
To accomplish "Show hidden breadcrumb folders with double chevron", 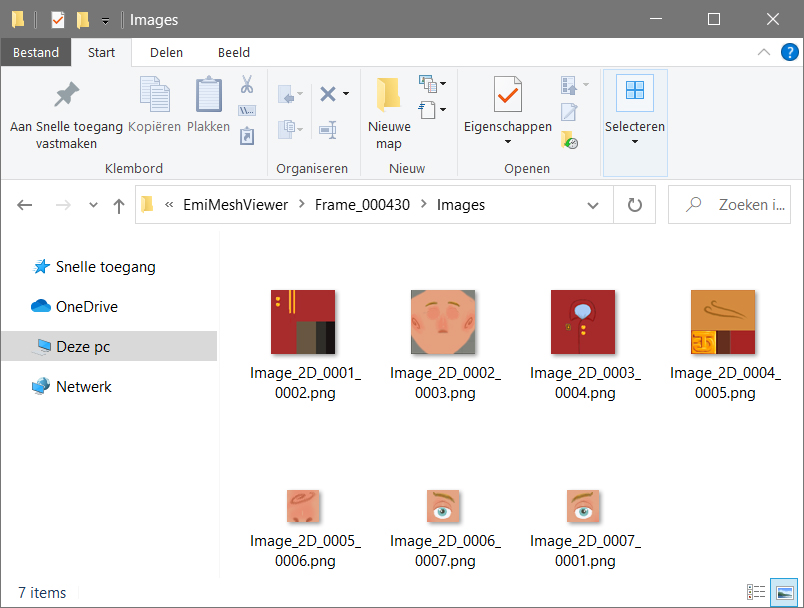I will pos(169,205).
